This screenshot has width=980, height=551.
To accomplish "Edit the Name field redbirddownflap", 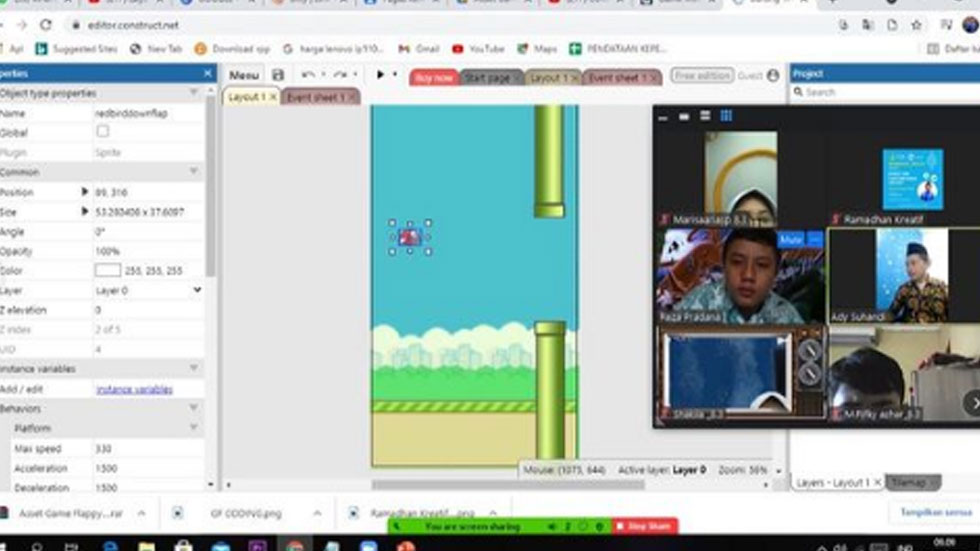I will pos(148,113).
